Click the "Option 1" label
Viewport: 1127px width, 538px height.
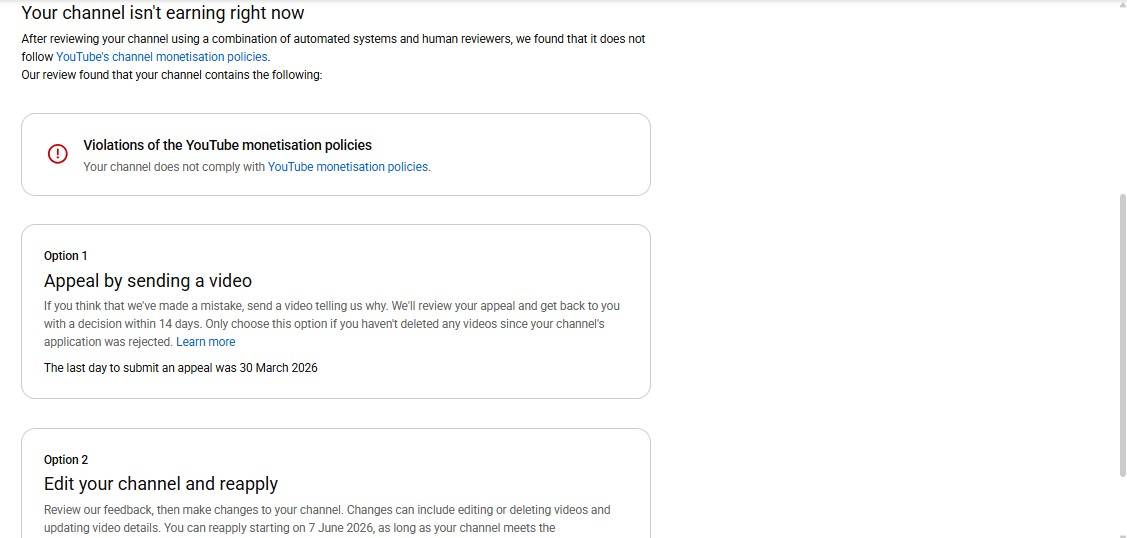pyautogui.click(x=66, y=256)
